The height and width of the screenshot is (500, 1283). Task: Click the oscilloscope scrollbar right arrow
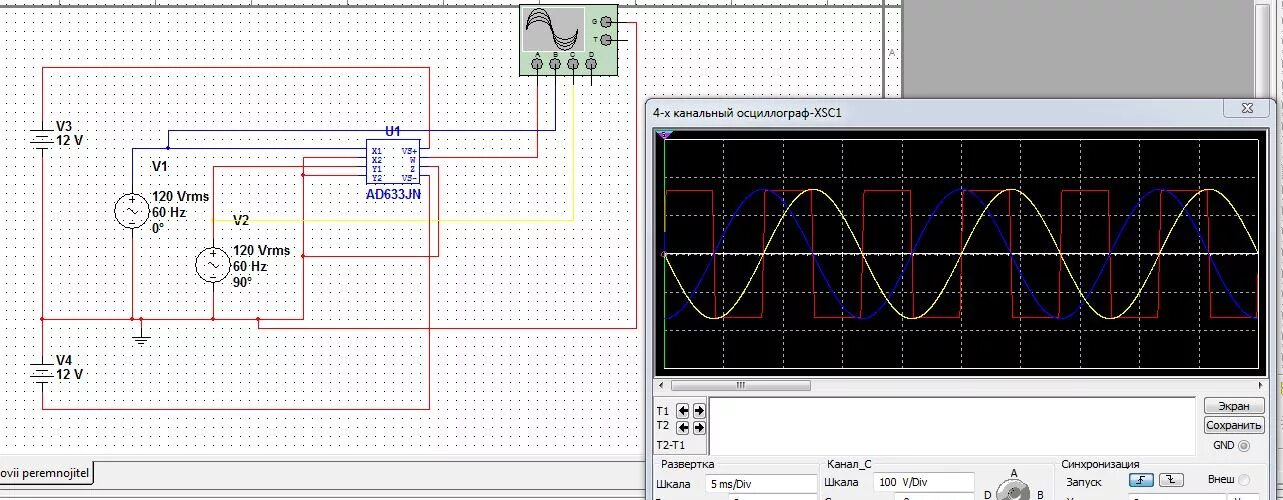click(1258, 385)
